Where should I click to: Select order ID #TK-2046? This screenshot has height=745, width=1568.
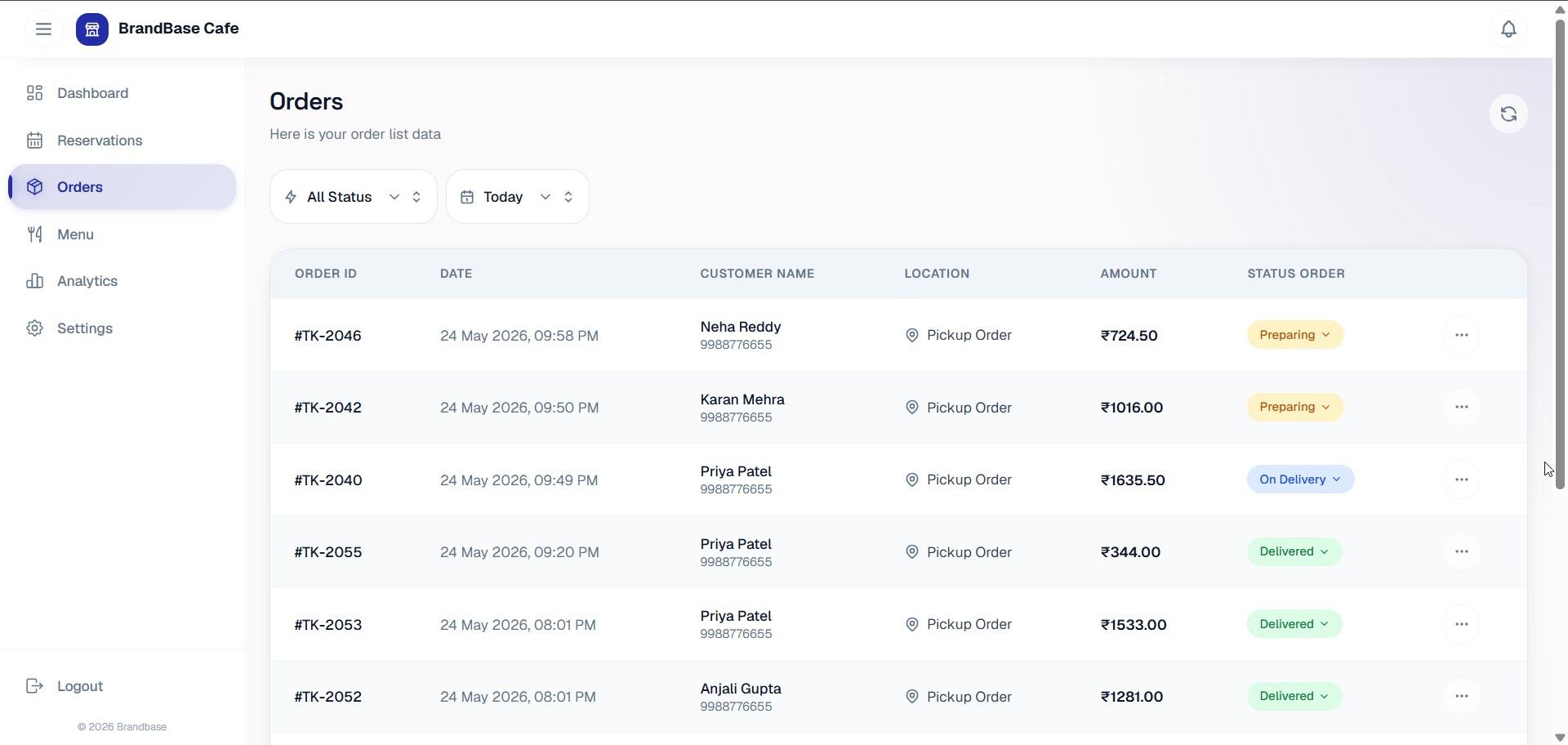(327, 336)
